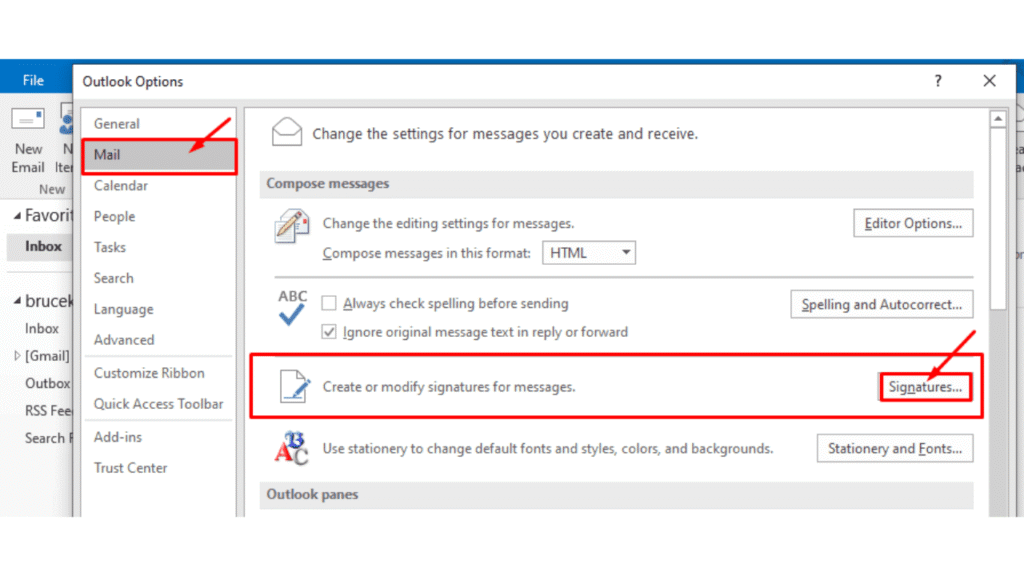This screenshot has height=576, width=1024.
Task: Click the options scrollbar up arrow
Action: (x=998, y=120)
